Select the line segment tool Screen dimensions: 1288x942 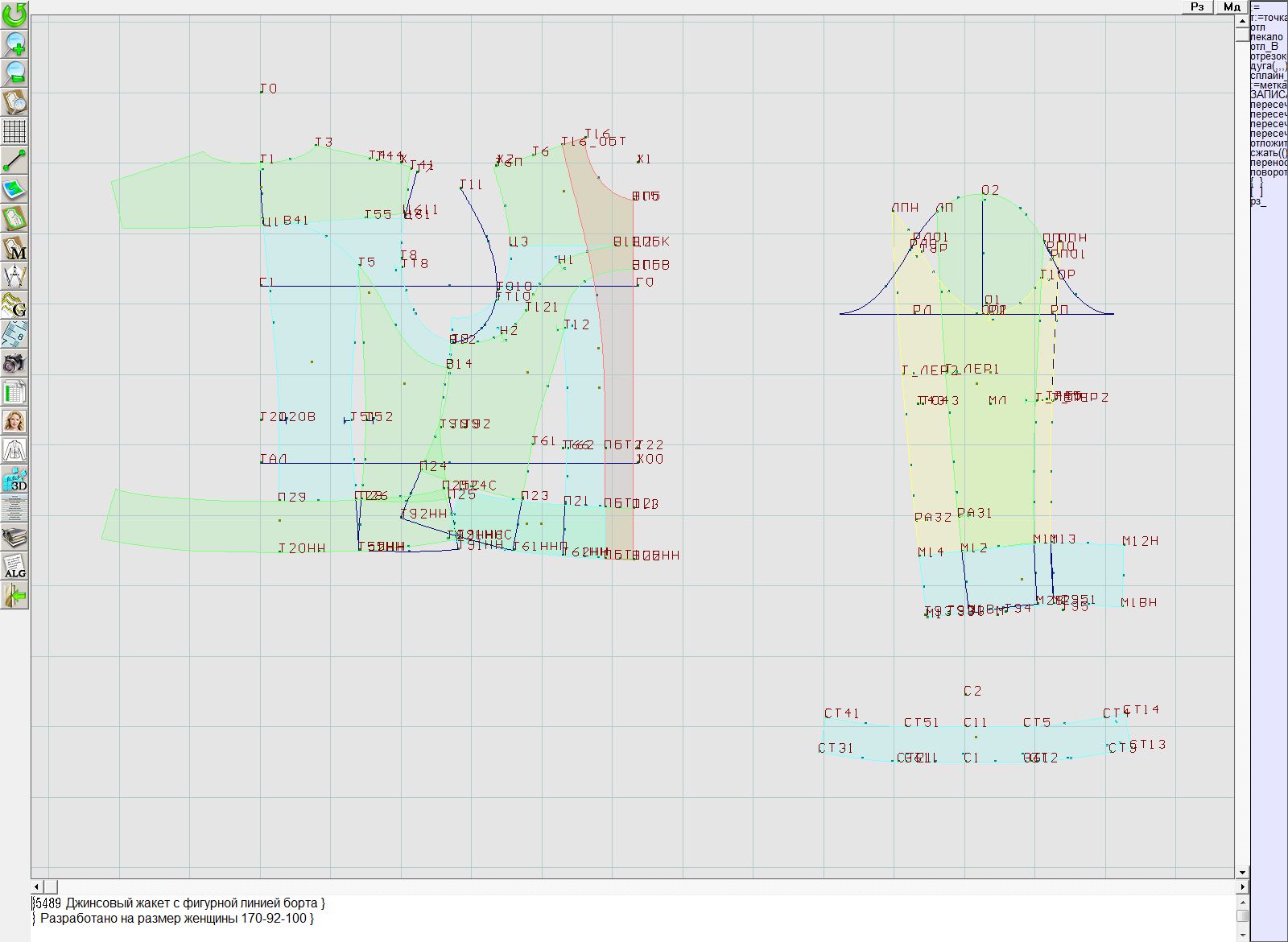tap(14, 160)
